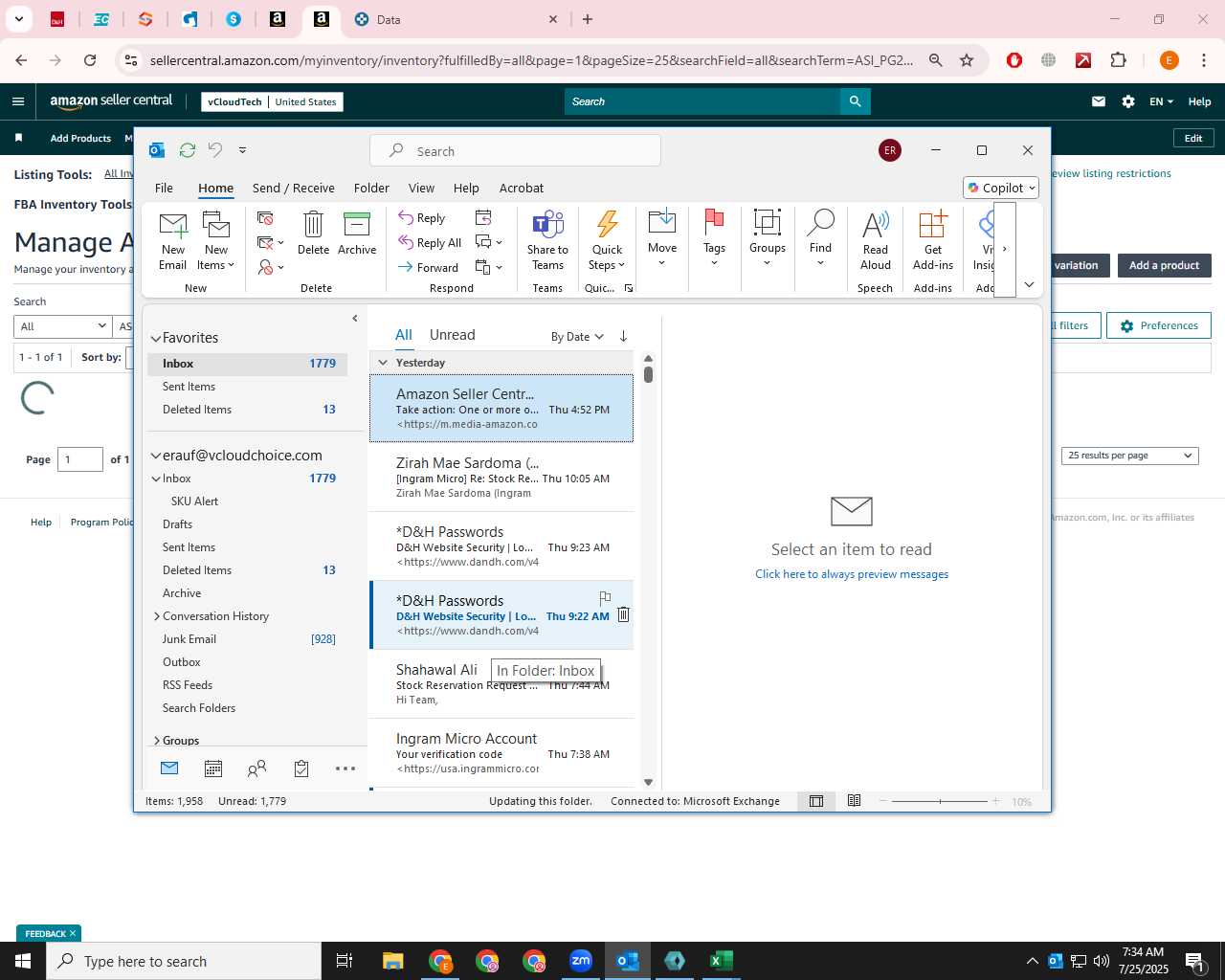
Task: Switch to Folder tab
Action: pyautogui.click(x=371, y=188)
